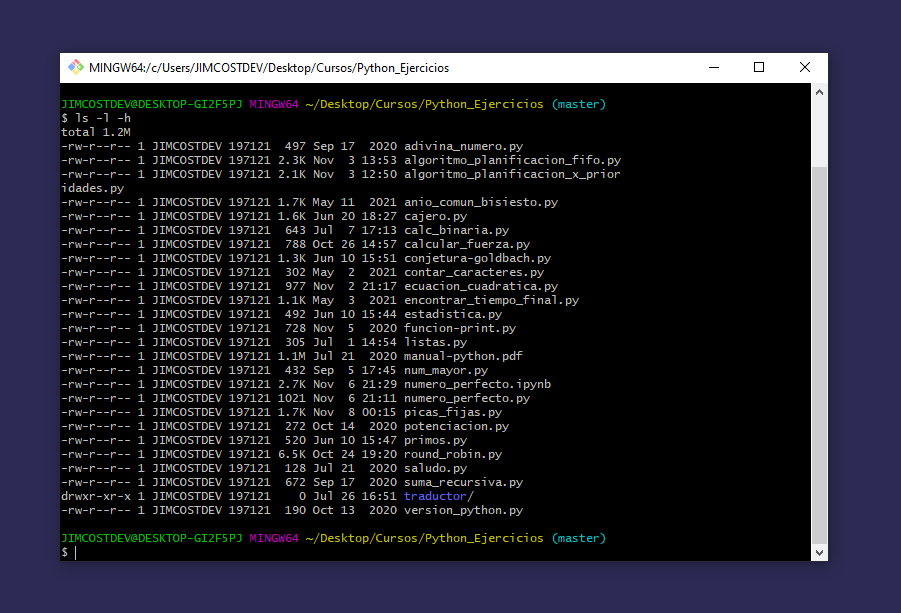Click the scrollbar down arrow

(x=819, y=552)
